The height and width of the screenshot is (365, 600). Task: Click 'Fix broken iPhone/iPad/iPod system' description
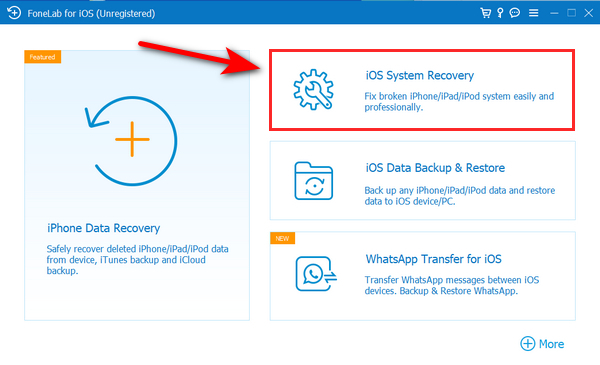click(x=459, y=101)
